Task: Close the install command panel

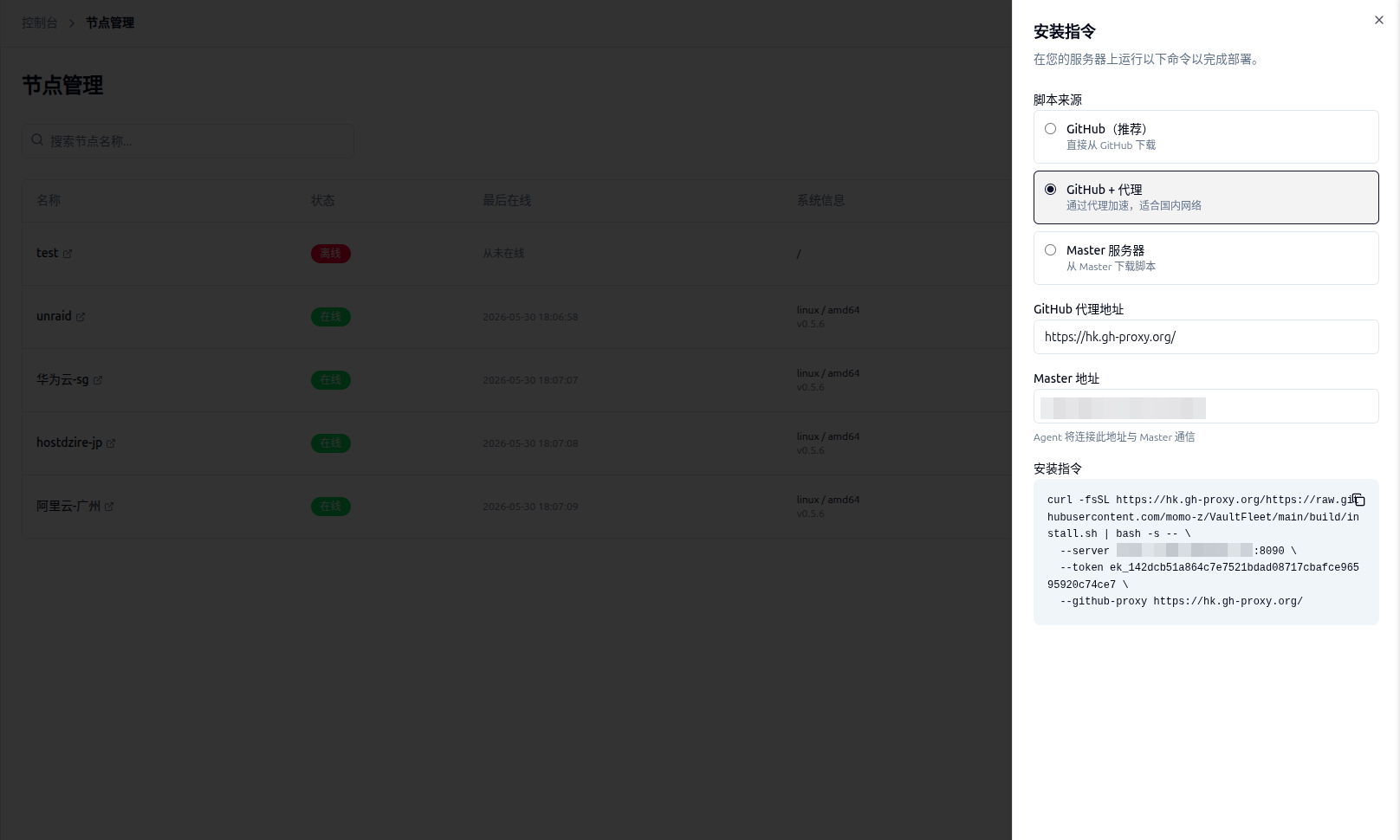Action: click(1379, 20)
